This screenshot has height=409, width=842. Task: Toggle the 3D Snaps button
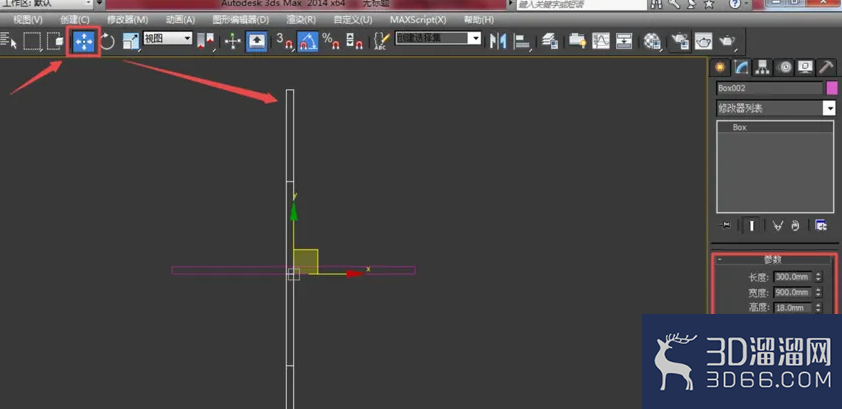(x=285, y=41)
